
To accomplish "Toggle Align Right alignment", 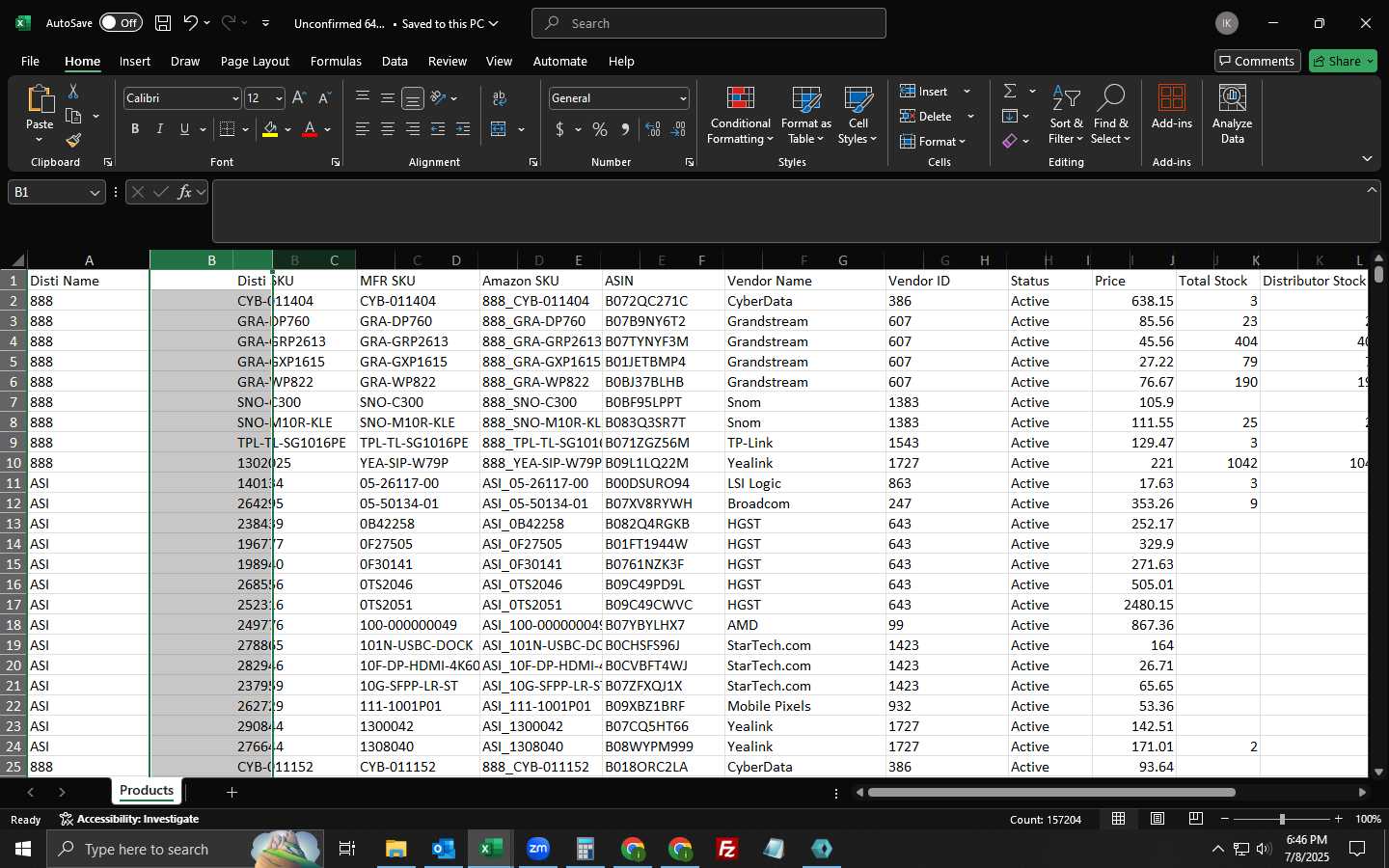I will [413, 129].
